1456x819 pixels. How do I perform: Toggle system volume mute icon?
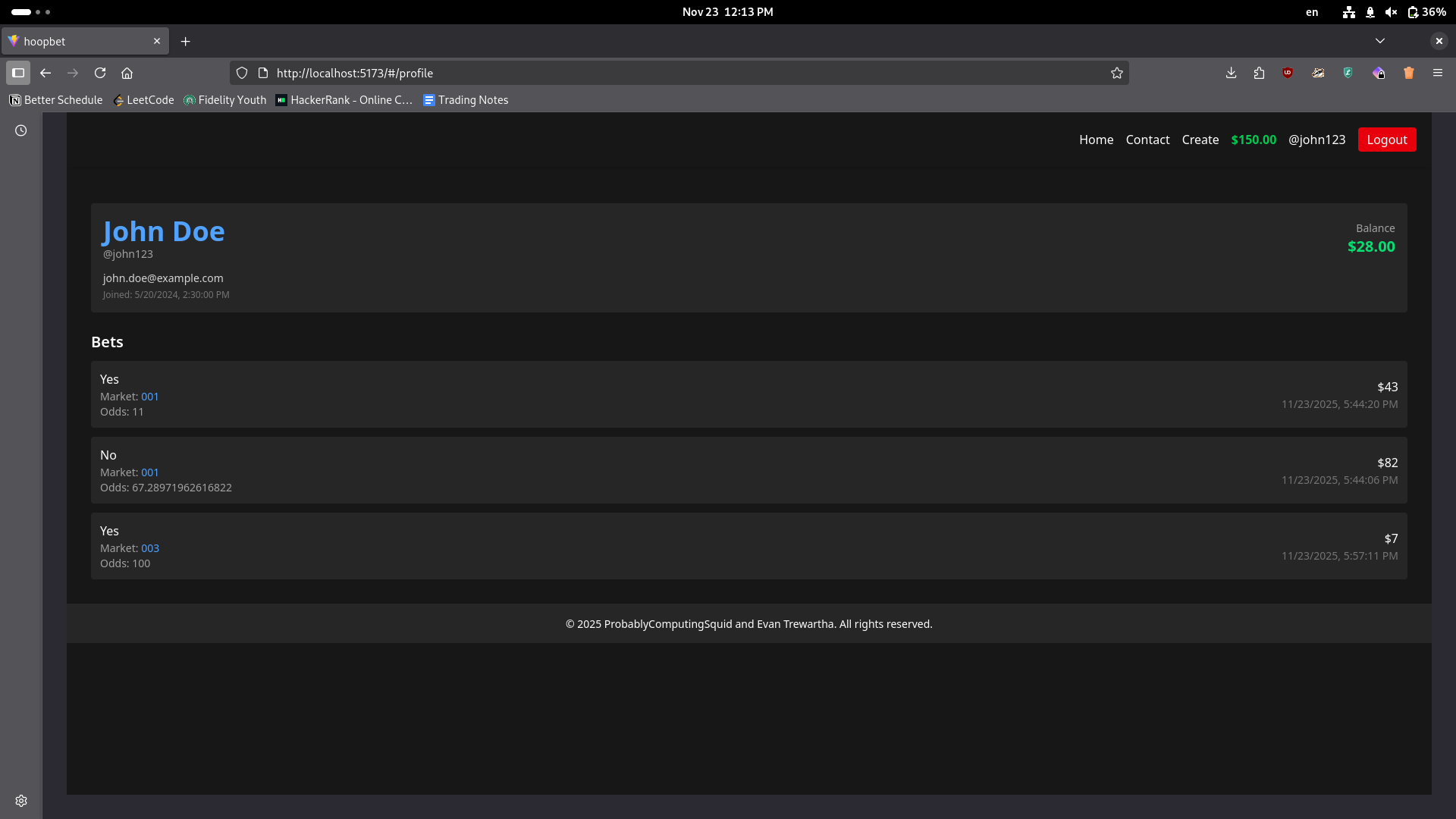(1391, 12)
